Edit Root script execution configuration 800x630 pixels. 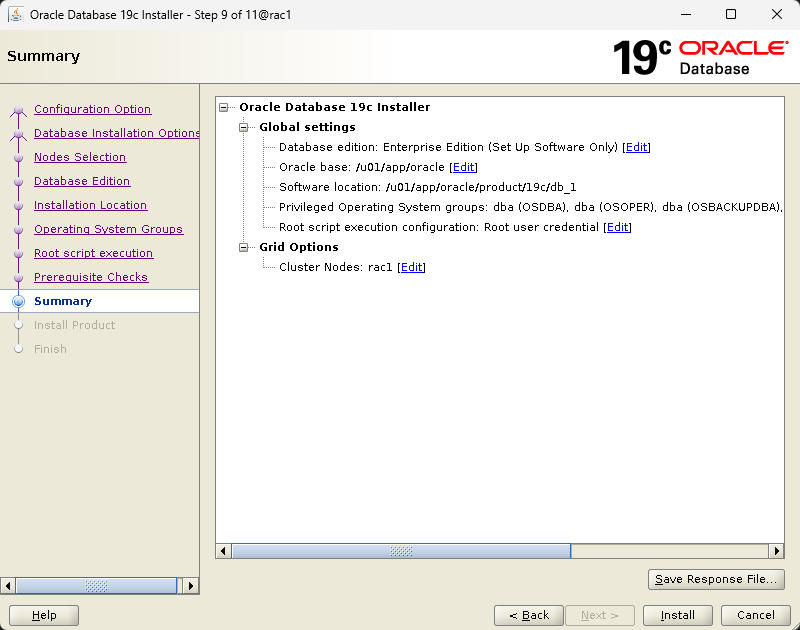pos(617,227)
